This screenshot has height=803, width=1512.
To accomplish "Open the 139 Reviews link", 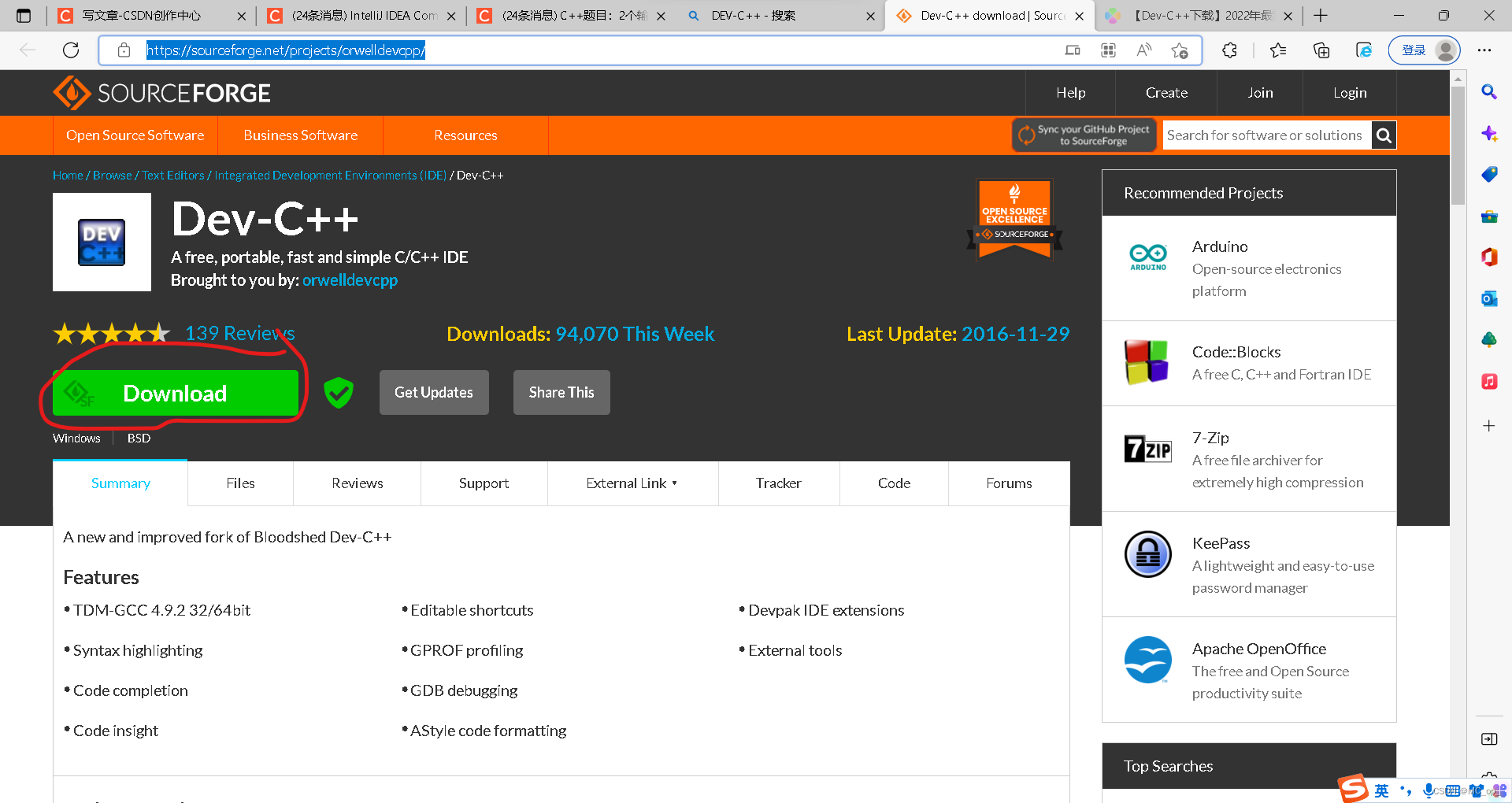I will click(240, 334).
